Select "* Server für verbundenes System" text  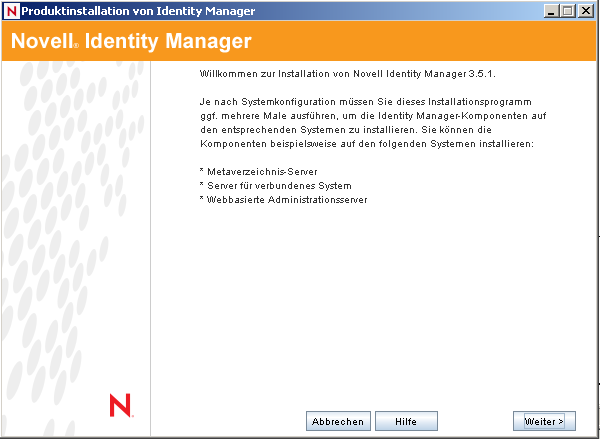[x=276, y=186]
